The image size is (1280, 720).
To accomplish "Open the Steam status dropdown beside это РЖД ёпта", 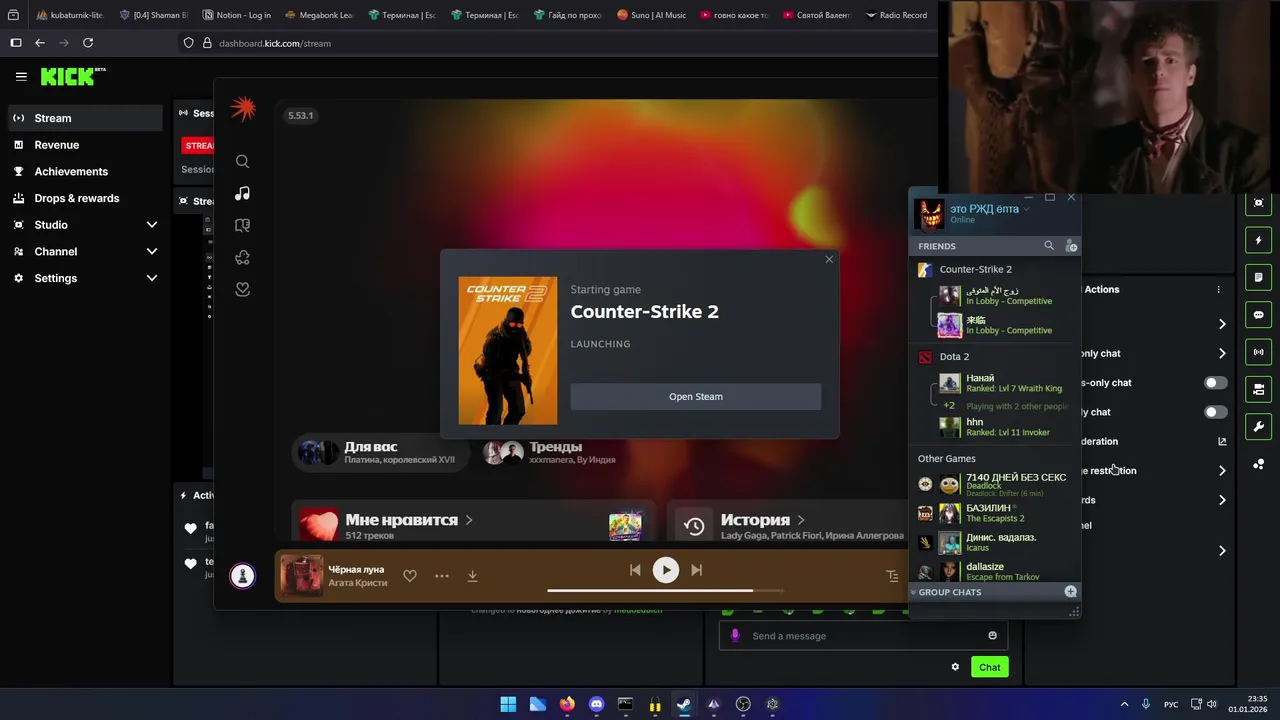I will click(1026, 209).
